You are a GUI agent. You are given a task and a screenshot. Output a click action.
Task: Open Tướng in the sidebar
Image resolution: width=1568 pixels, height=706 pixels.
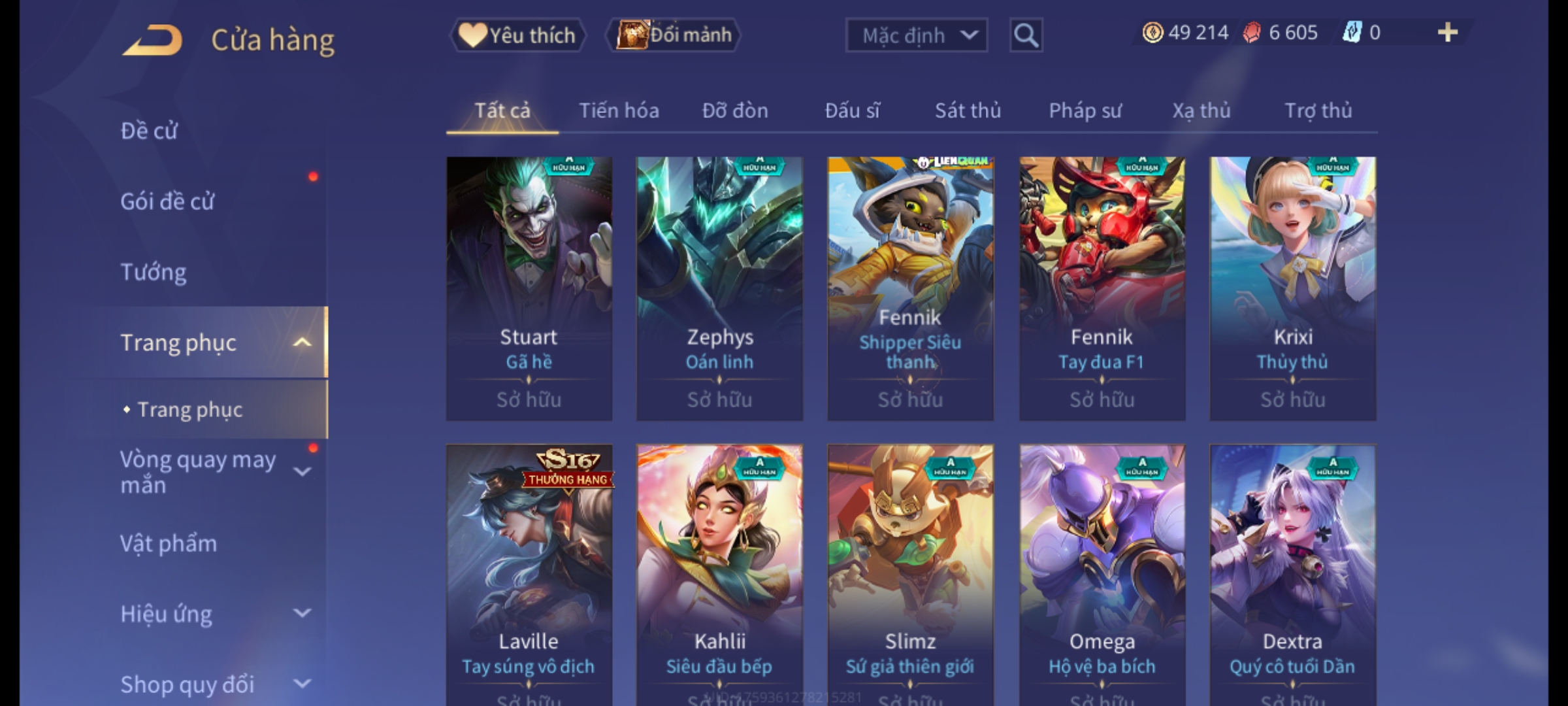(x=154, y=272)
